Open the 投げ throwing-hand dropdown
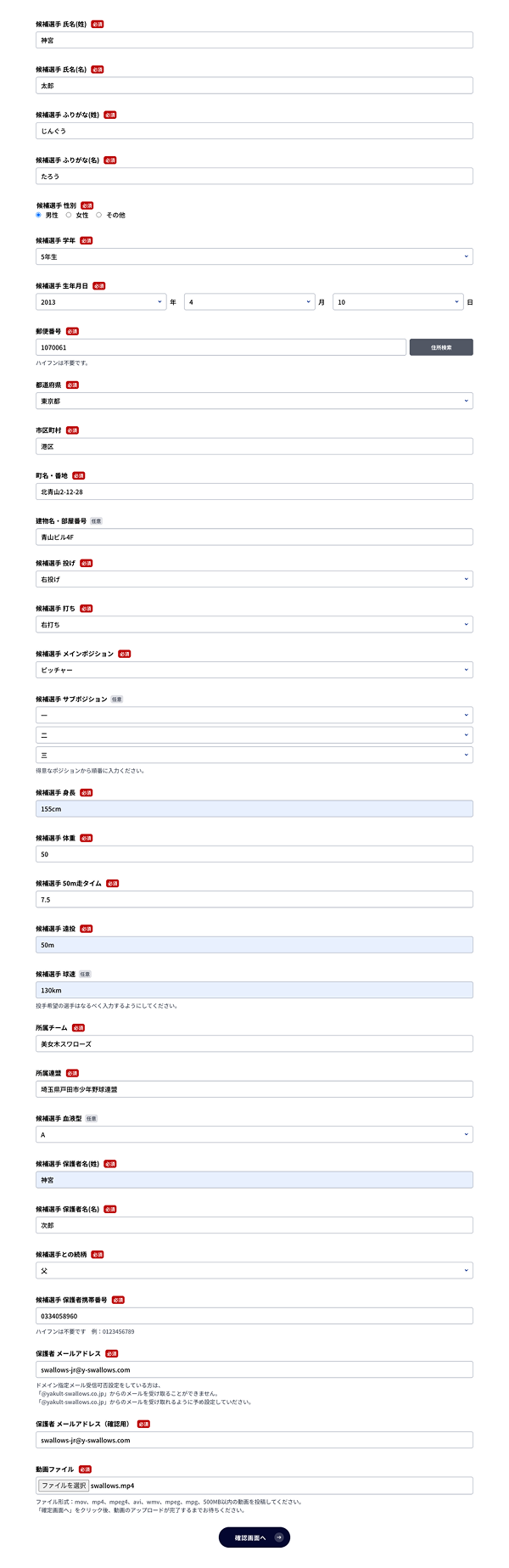Image resolution: width=509 pixels, height=1568 pixels. click(254, 579)
